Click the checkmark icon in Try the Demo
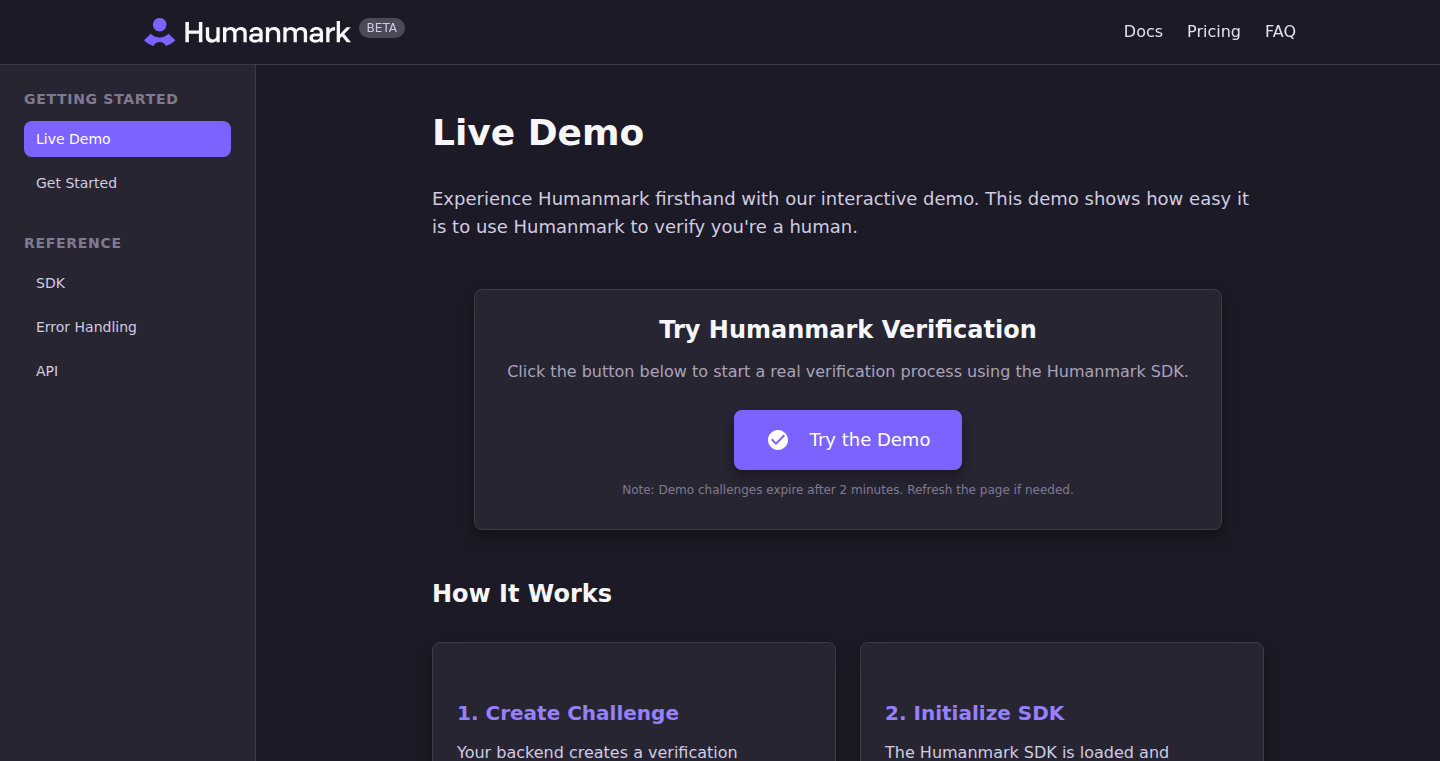 (778, 440)
